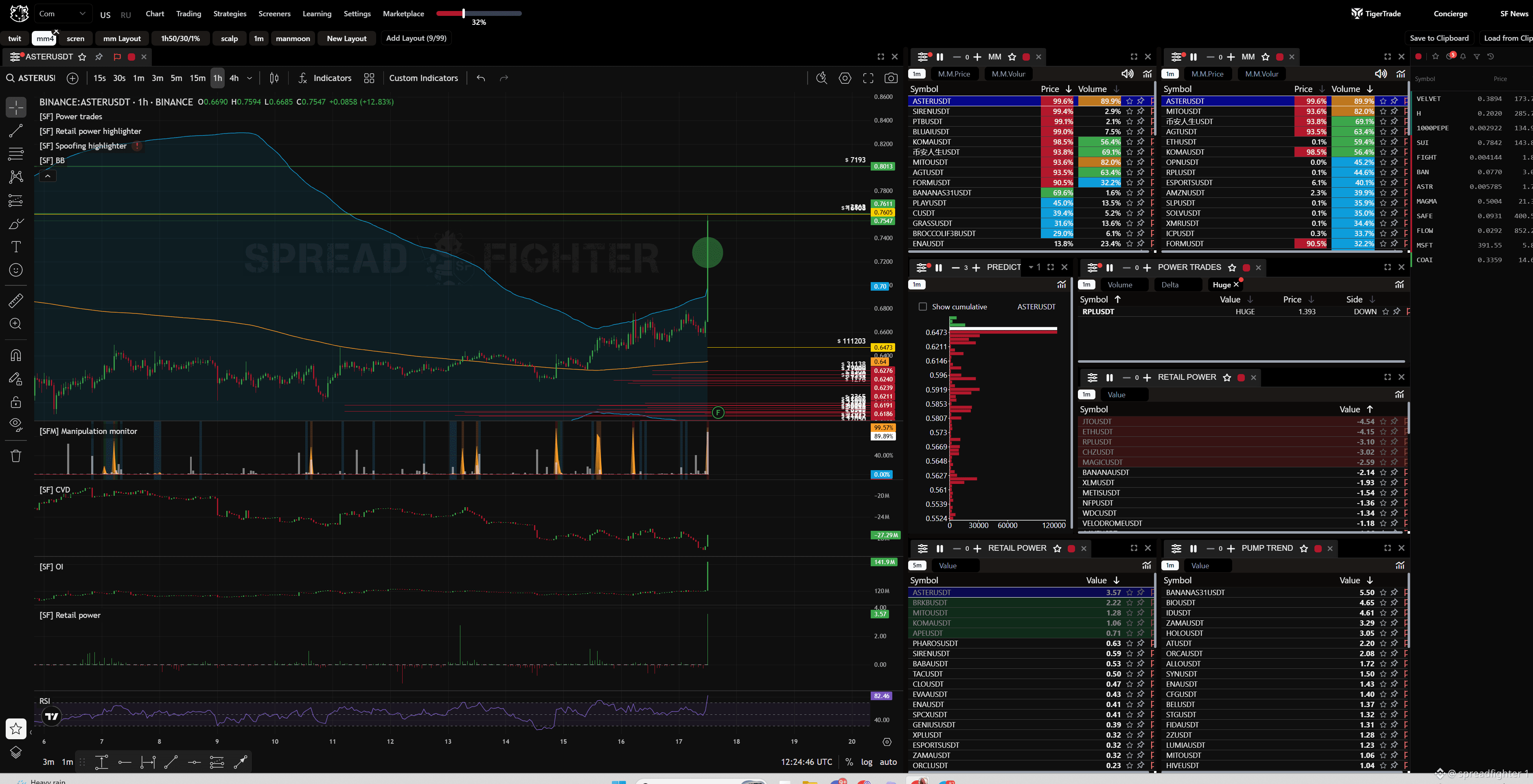Screen dimensions: 1533x784
Task: Toggle log scale on the chart
Action: coord(867,762)
